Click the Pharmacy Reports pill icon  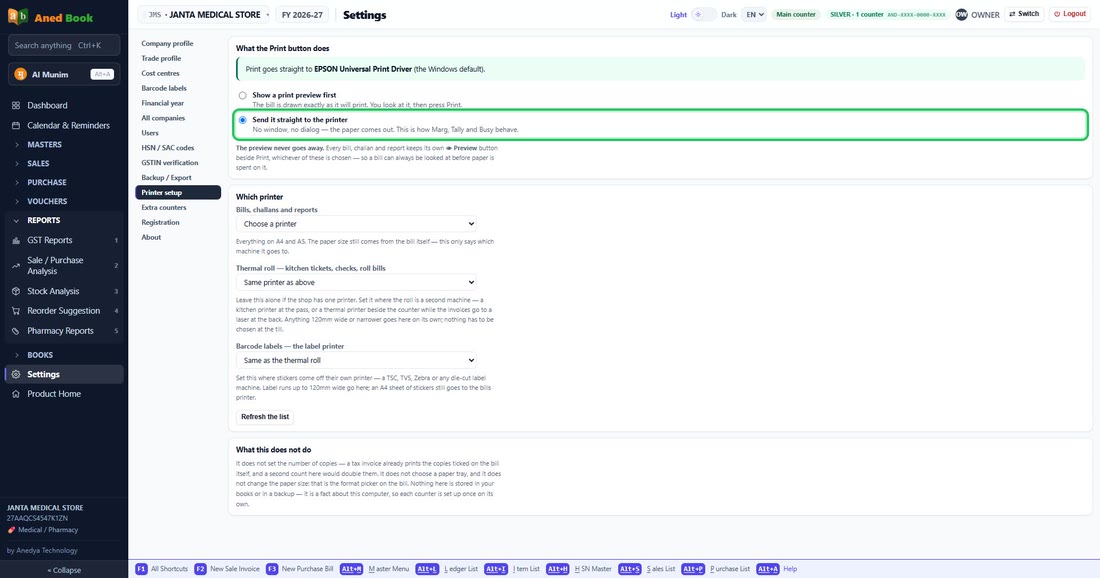[16, 331]
